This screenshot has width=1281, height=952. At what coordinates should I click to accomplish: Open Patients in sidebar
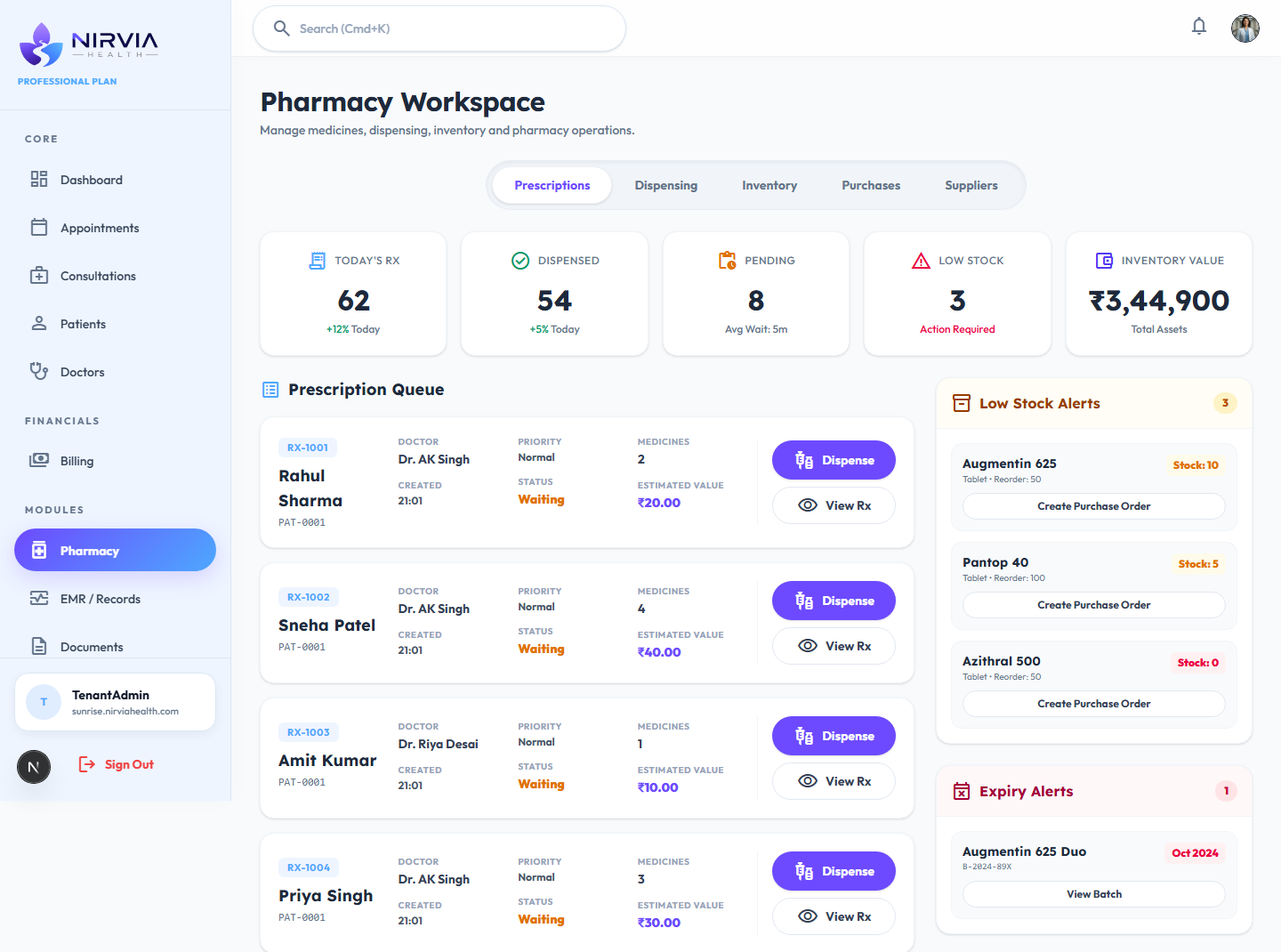(x=115, y=324)
